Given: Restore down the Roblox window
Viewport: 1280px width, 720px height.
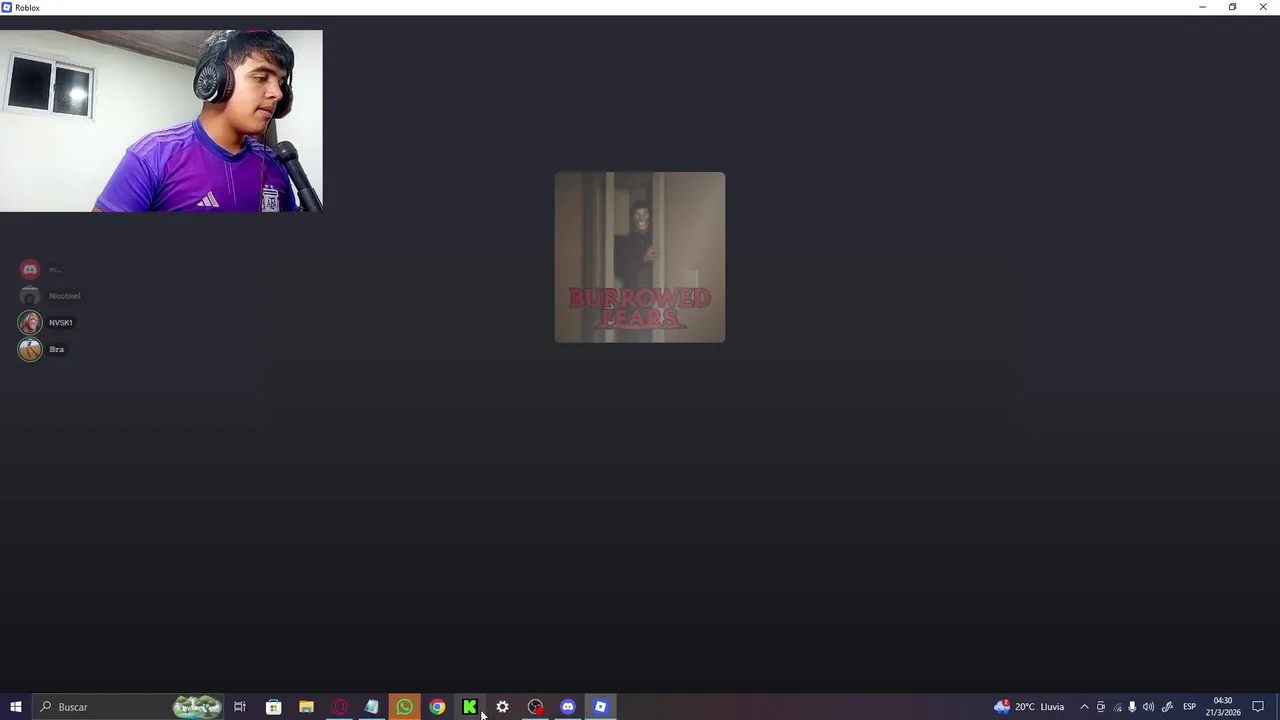Looking at the screenshot, I should (1232, 7).
